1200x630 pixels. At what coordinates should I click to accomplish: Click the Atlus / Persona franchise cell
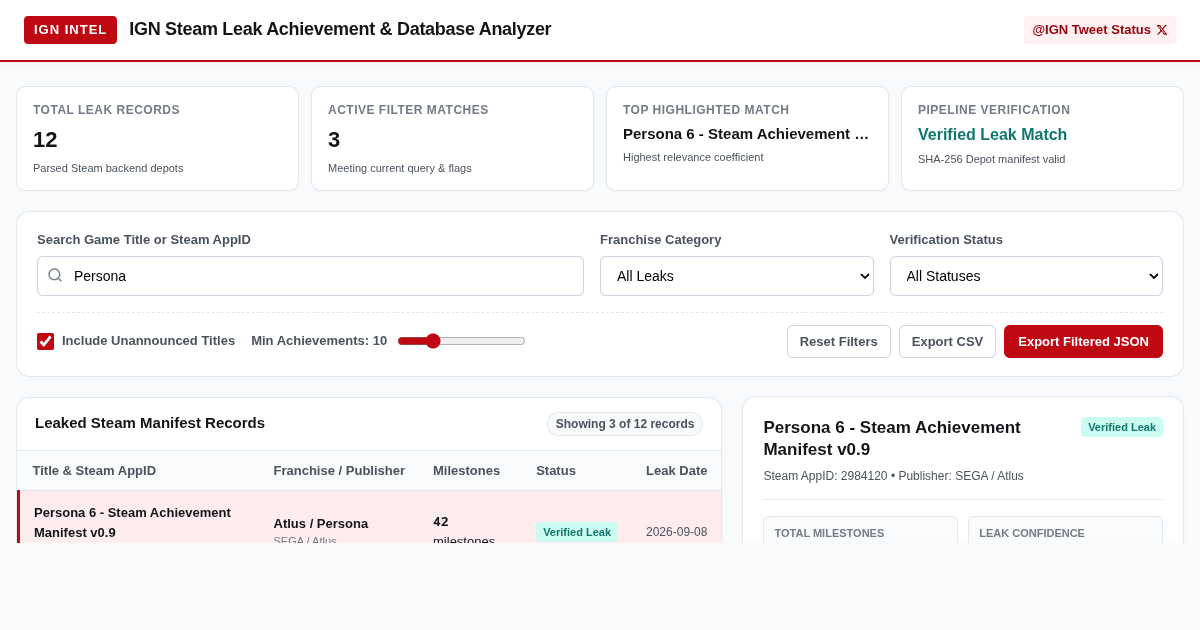pos(320,523)
